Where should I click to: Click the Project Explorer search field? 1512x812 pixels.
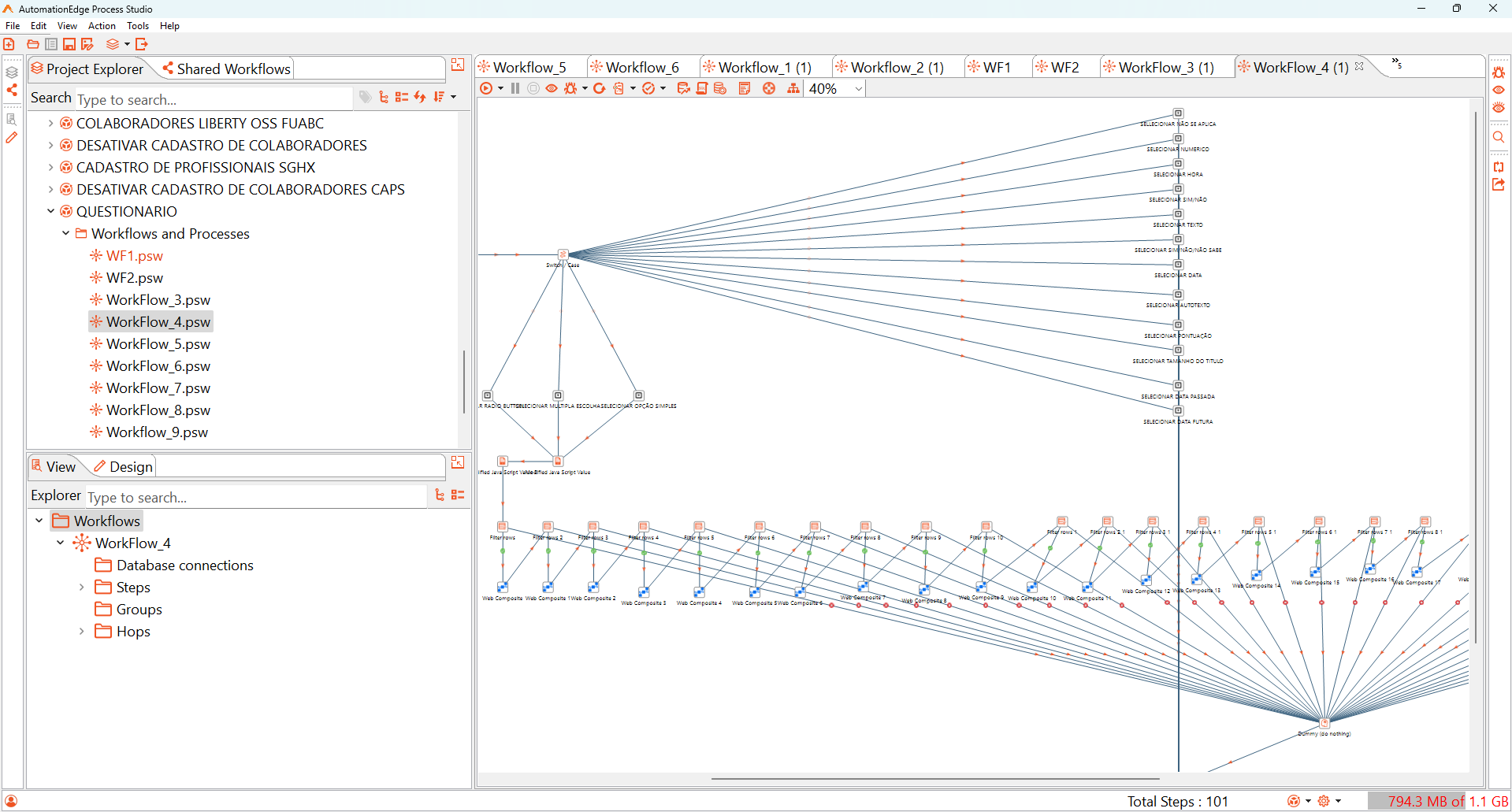tap(213, 99)
